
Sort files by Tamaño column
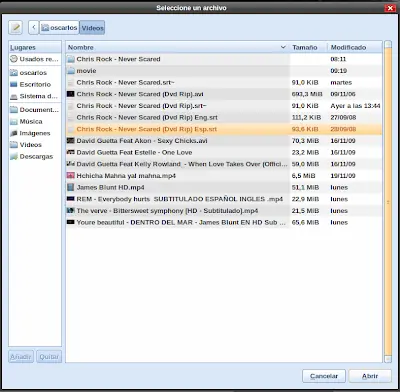coord(308,47)
